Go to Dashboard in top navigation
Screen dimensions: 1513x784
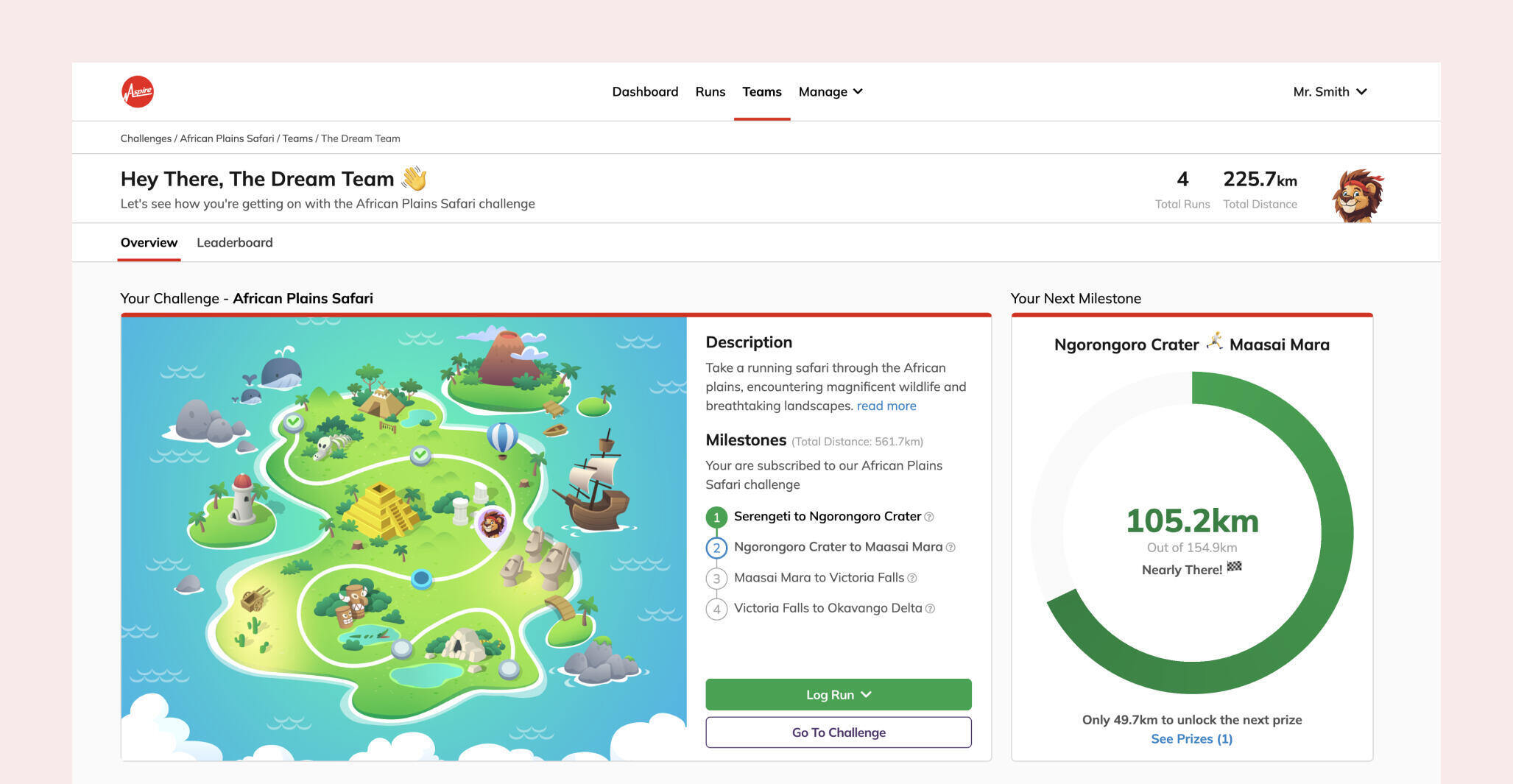645,92
